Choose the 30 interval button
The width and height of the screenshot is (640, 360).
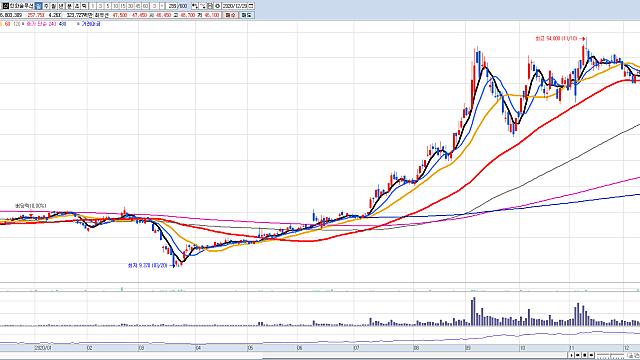[x=131, y=6]
